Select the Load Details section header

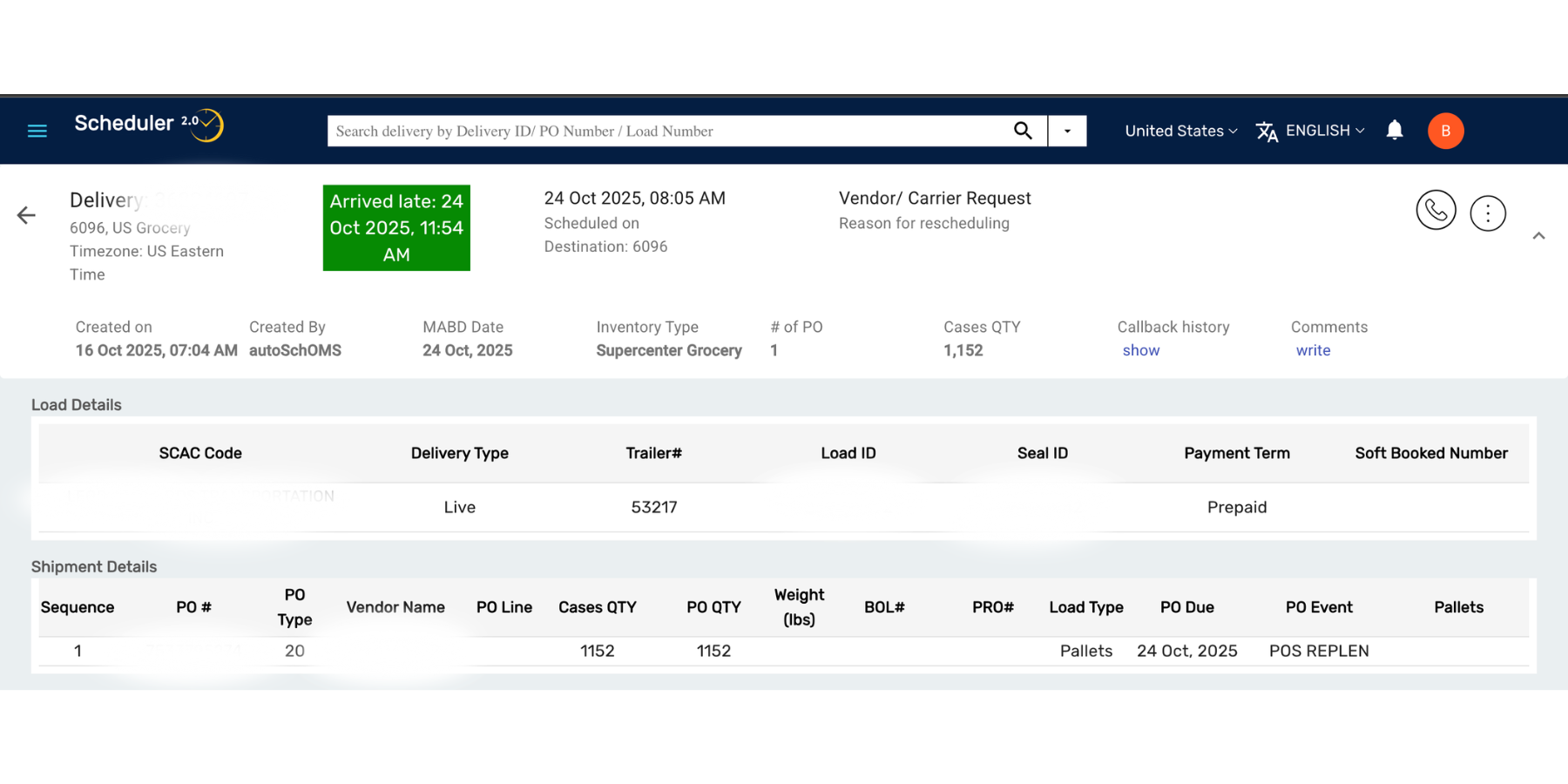tap(77, 404)
